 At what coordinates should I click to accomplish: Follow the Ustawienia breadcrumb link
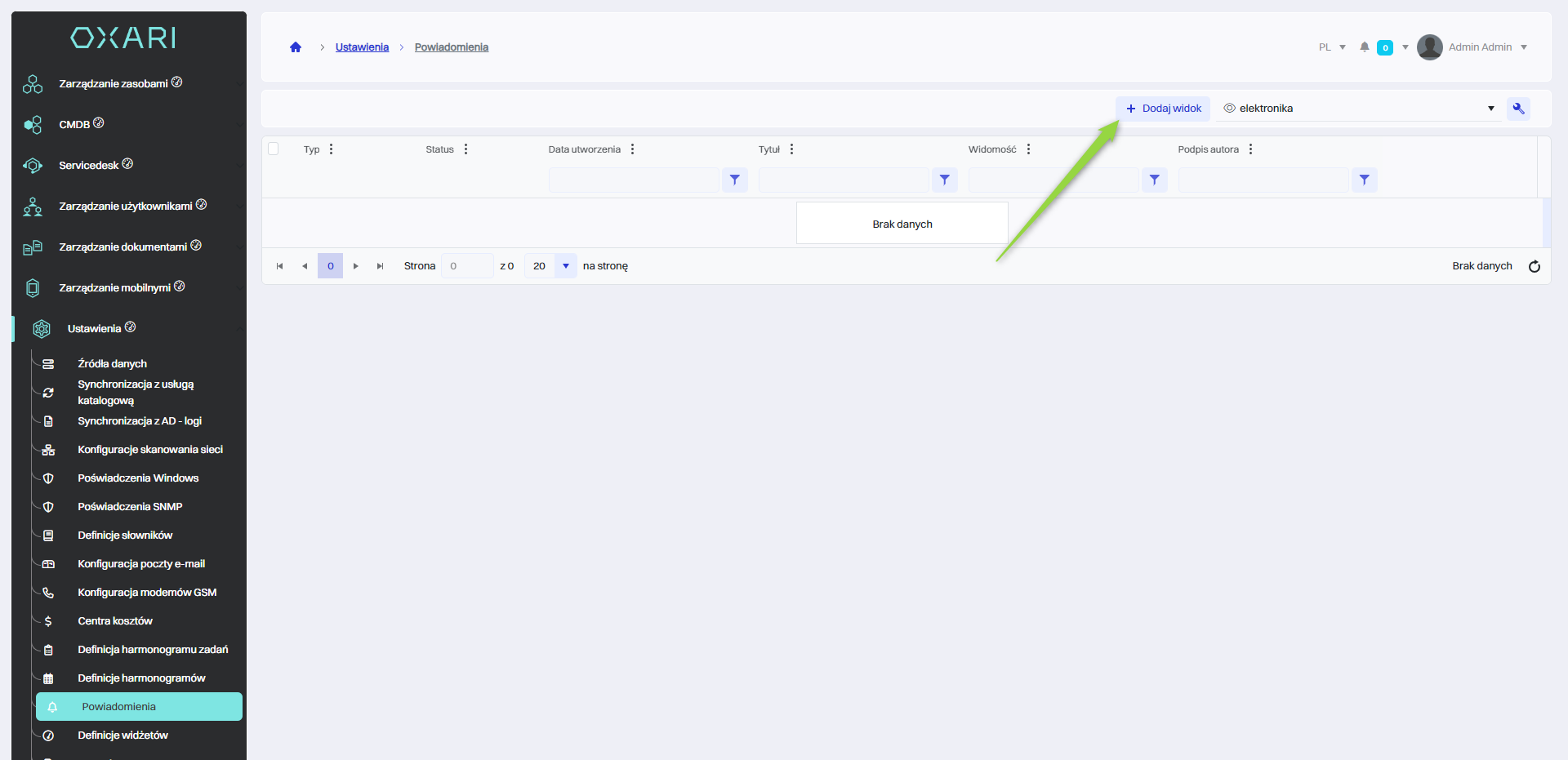click(x=362, y=47)
